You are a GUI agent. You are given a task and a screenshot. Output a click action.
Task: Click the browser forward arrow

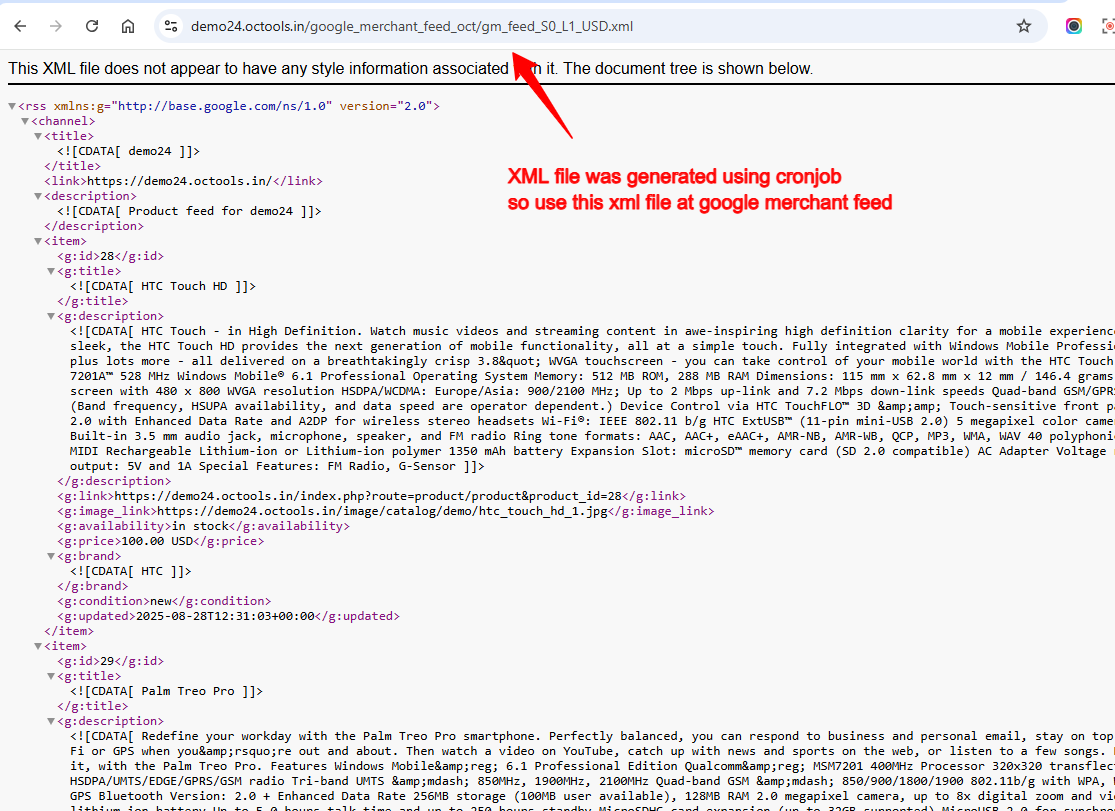click(56, 26)
